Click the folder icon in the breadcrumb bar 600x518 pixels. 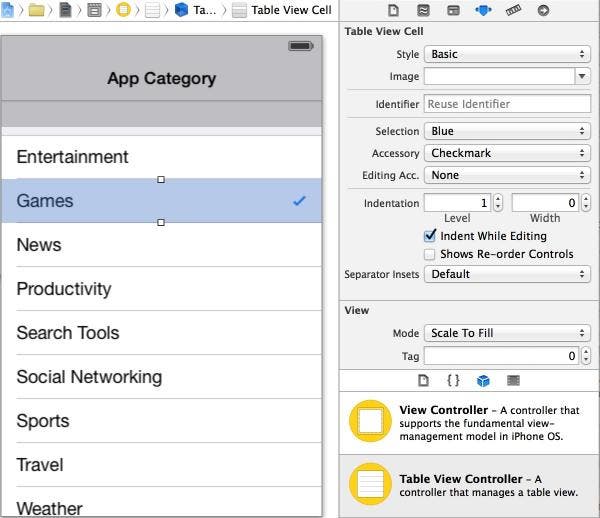tap(37, 10)
